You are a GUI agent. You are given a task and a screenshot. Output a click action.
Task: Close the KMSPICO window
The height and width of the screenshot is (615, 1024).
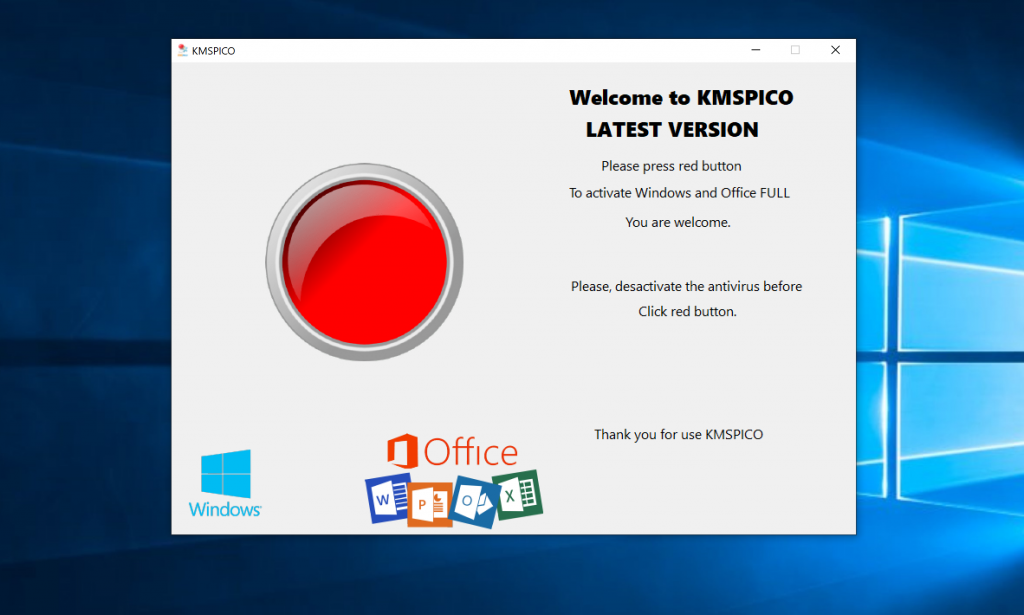coord(835,50)
